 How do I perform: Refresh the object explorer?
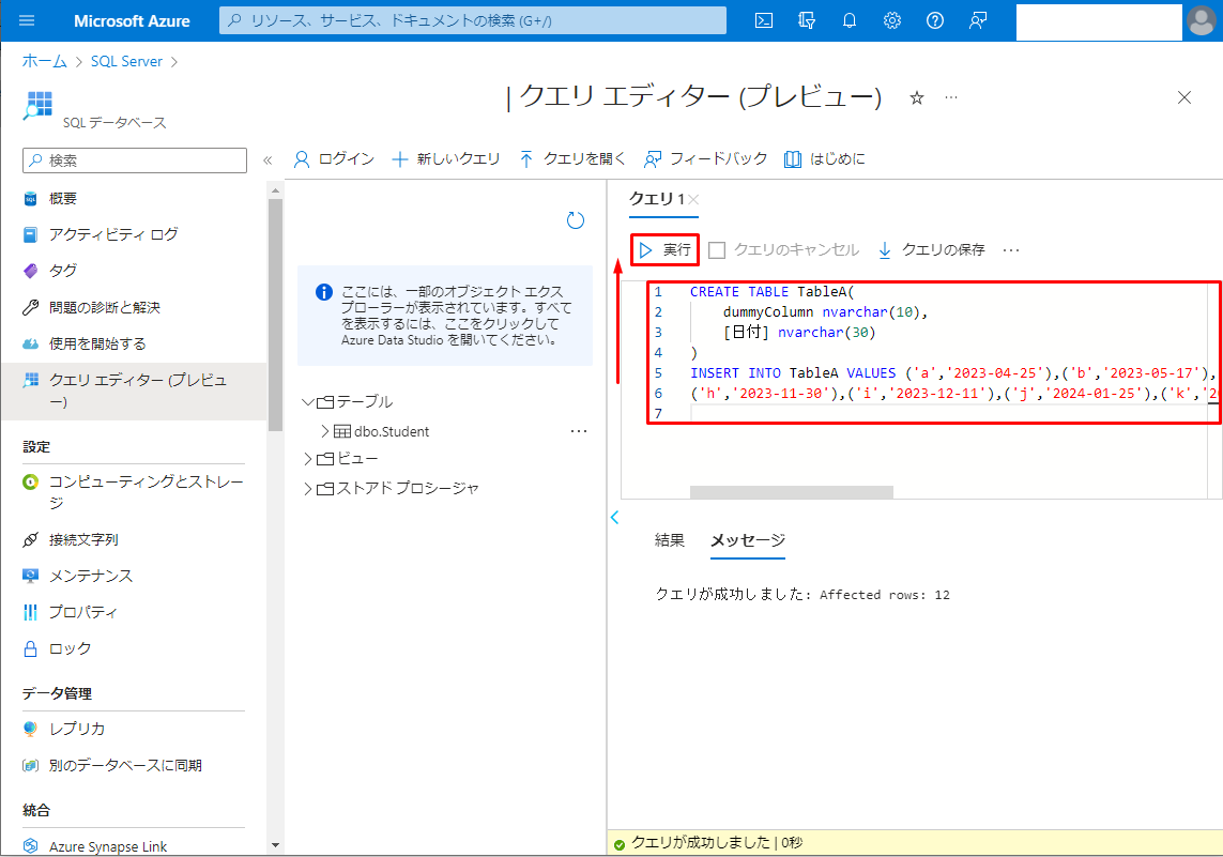tap(575, 221)
